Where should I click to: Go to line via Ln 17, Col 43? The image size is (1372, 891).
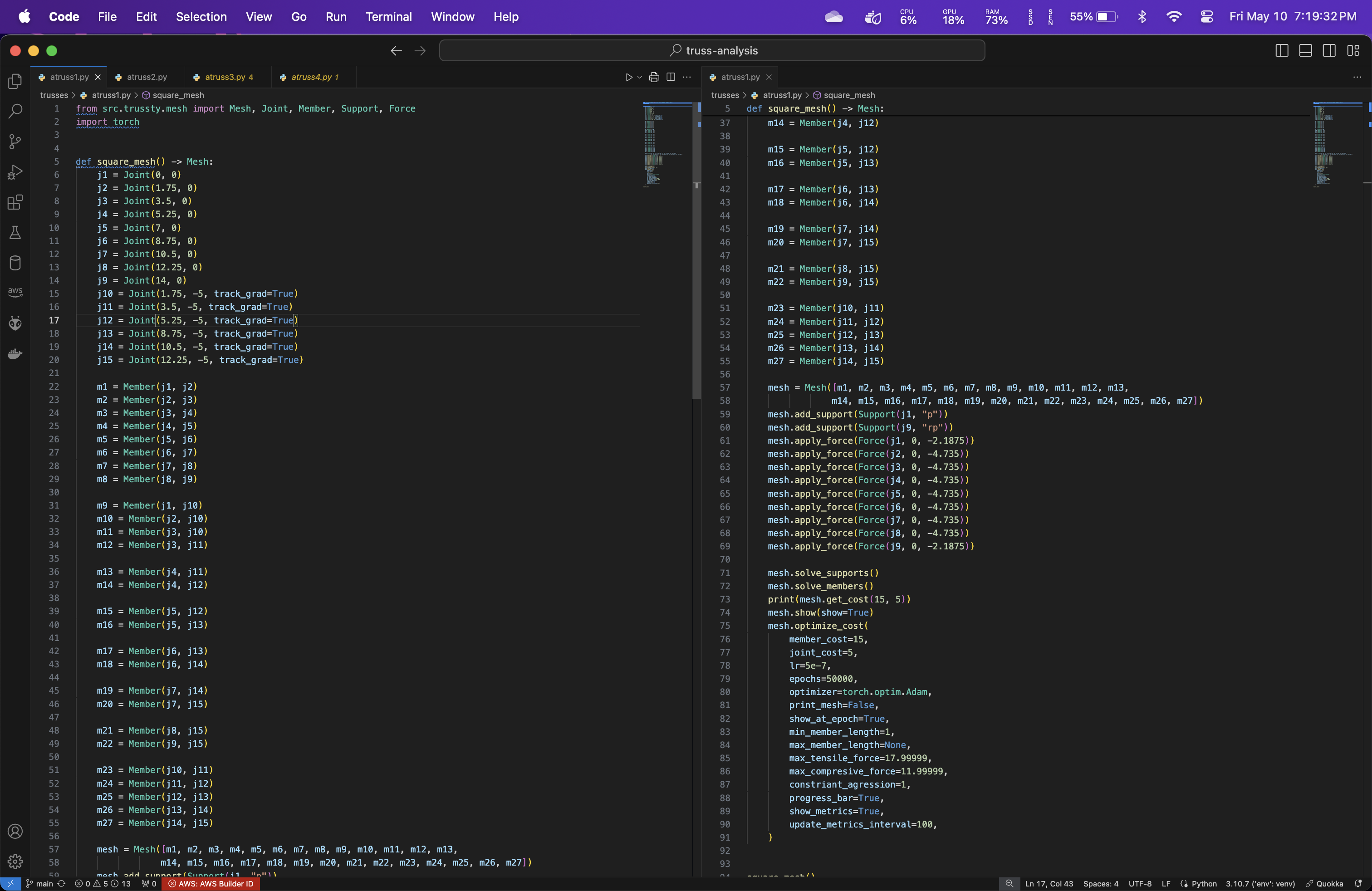[x=1049, y=883]
